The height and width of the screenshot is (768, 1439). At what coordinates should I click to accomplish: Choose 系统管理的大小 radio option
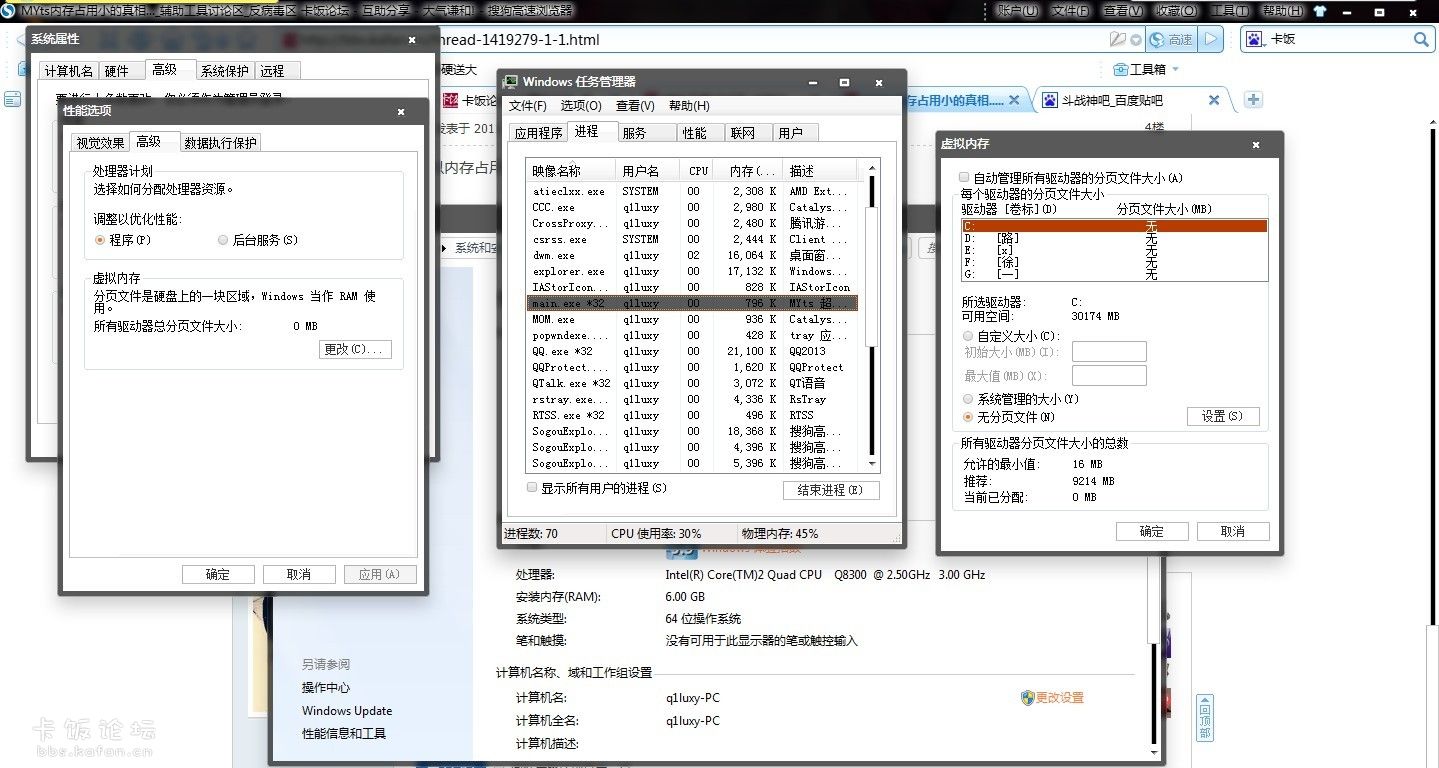[x=967, y=399]
